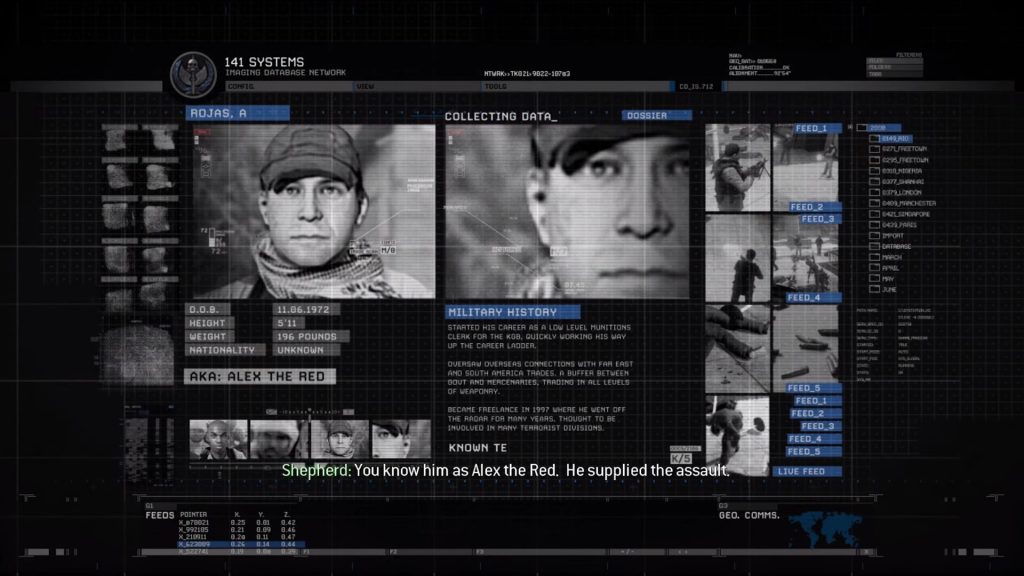Click the large Rojas portrait with scarf
The width and height of the screenshot is (1024, 576).
pyautogui.click(x=314, y=212)
